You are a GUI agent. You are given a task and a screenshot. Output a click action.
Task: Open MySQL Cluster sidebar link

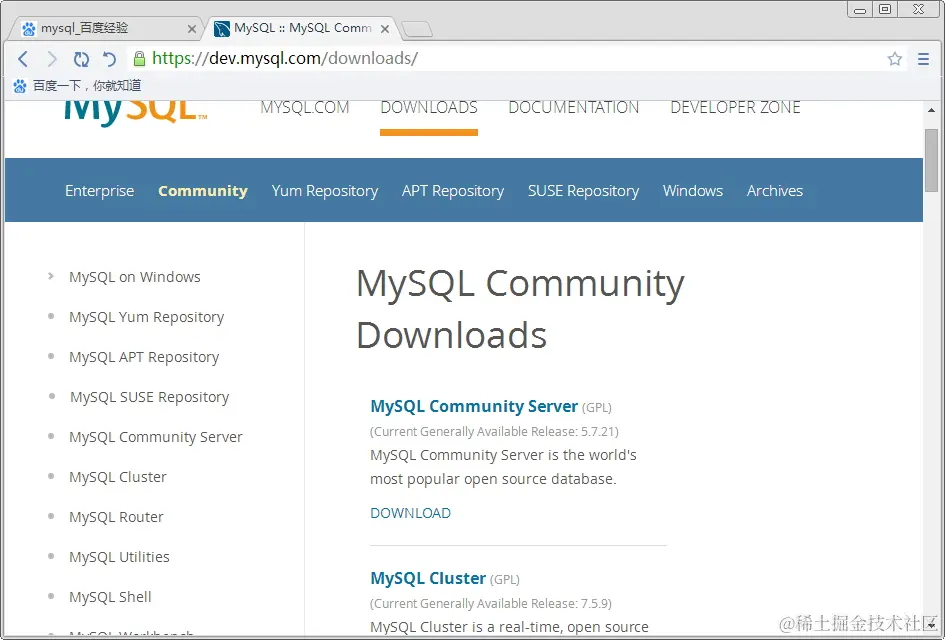118,477
